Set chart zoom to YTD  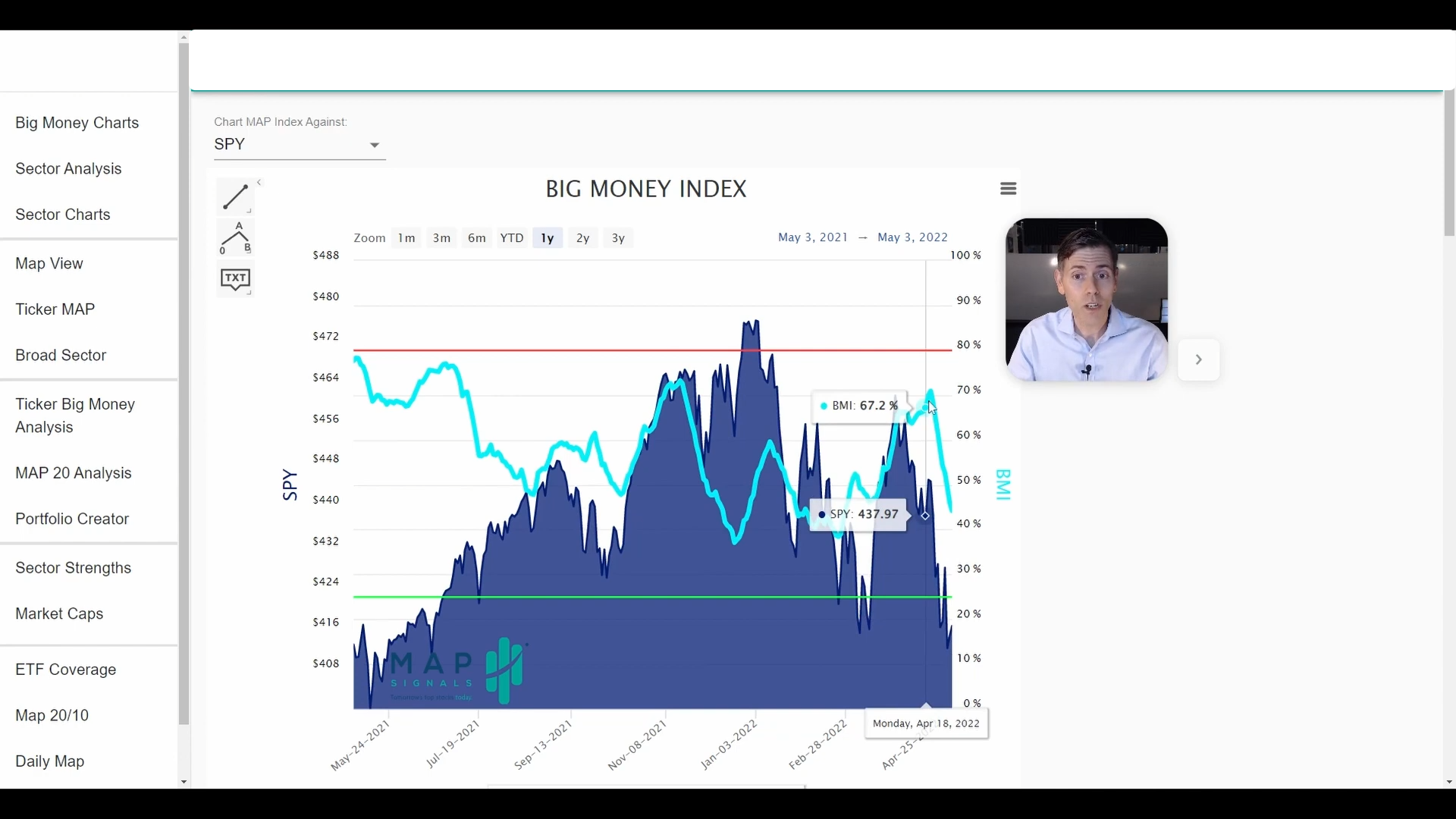[512, 238]
